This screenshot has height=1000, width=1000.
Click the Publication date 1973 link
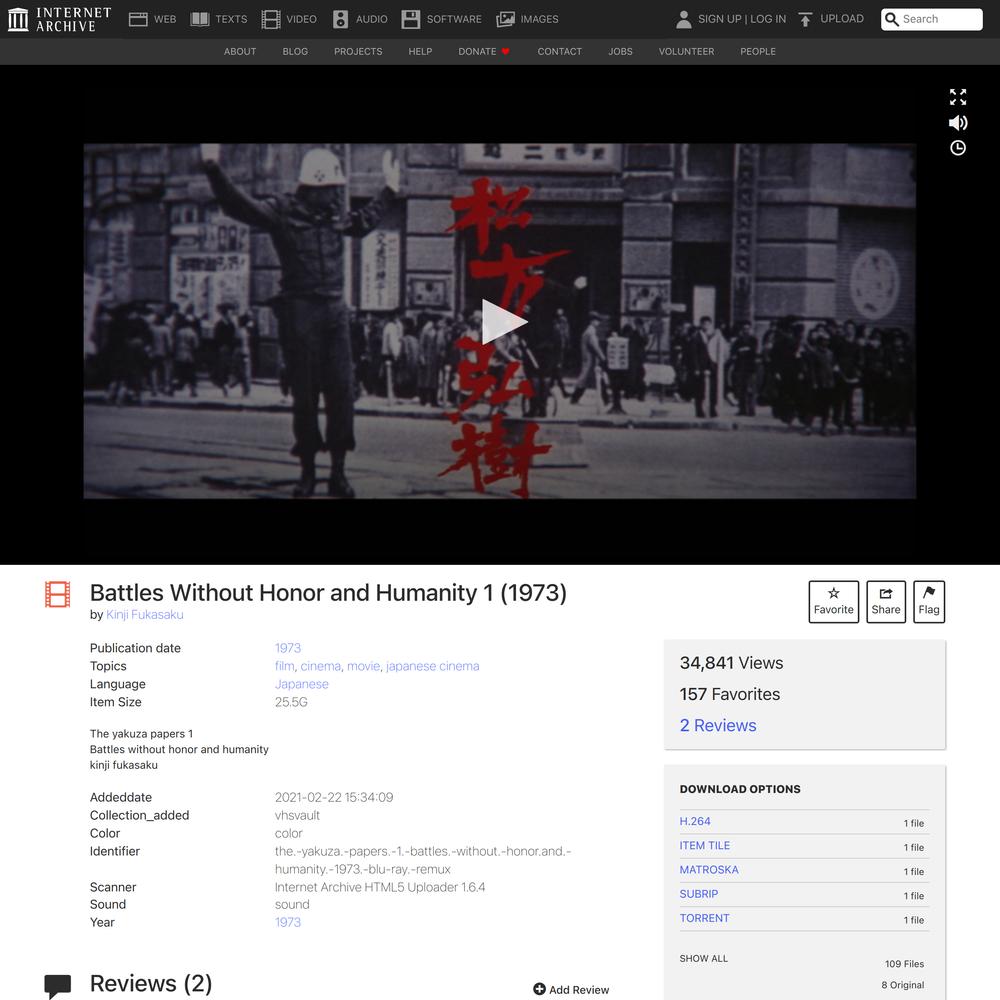288,648
